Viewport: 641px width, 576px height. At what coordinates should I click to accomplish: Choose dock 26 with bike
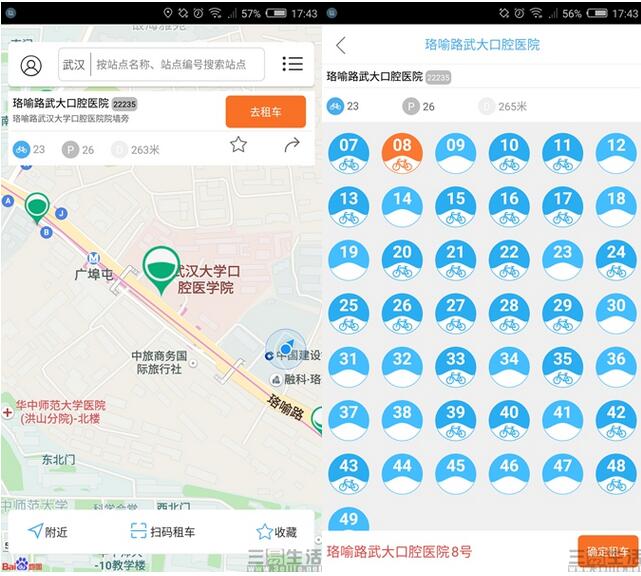[x=402, y=314]
